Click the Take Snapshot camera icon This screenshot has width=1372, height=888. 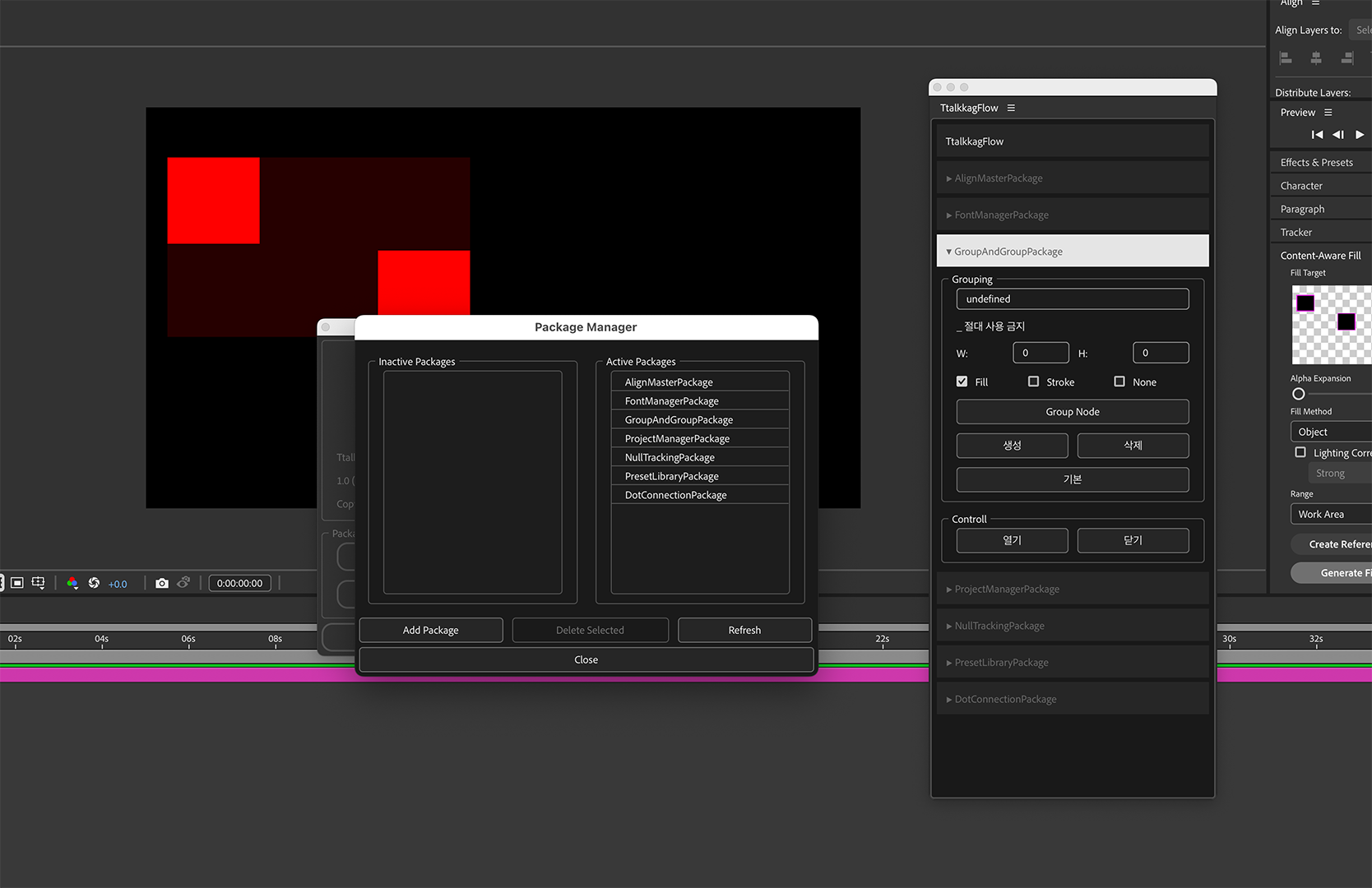click(162, 583)
